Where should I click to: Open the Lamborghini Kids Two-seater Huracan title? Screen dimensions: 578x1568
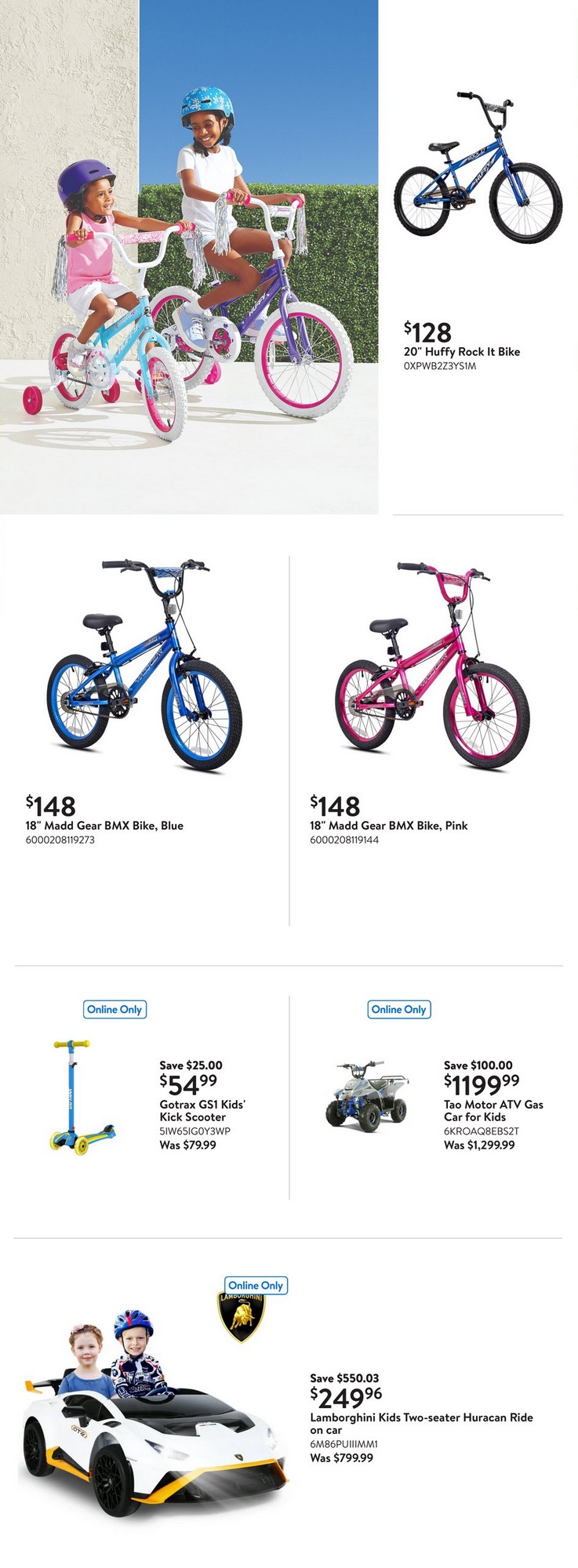(x=421, y=1423)
